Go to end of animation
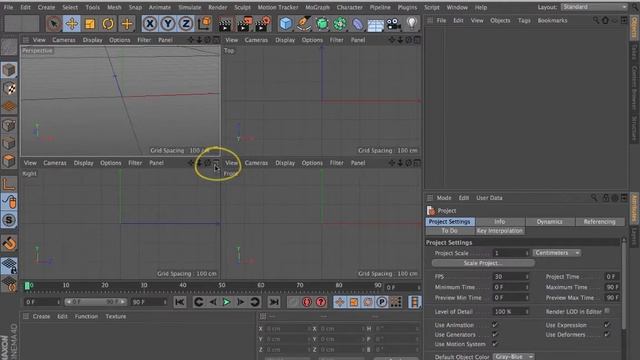The image size is (640, 360). click(x=274, y=302)
